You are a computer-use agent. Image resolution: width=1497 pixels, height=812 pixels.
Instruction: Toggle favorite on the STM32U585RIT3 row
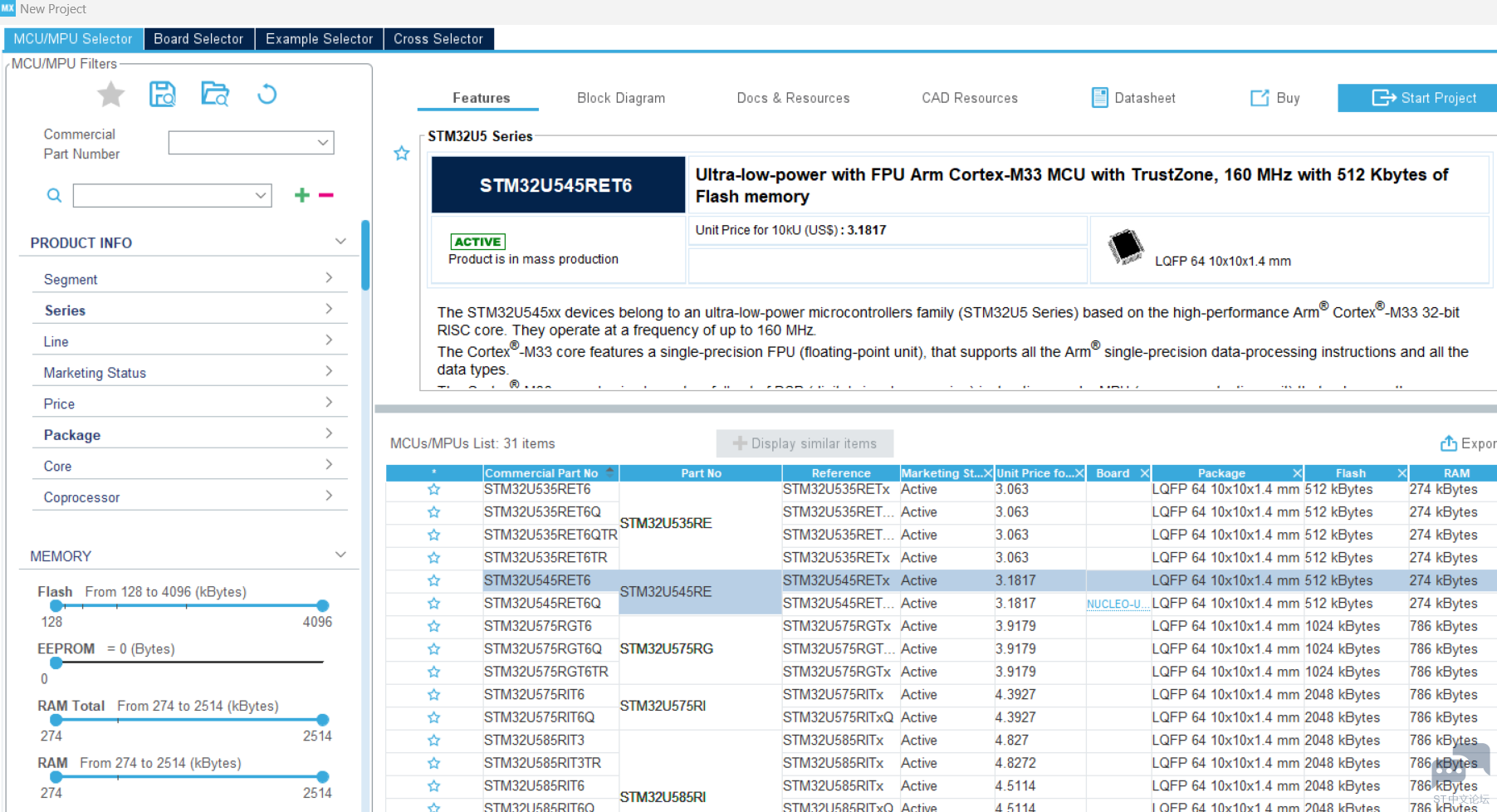[x=433, y=741]
